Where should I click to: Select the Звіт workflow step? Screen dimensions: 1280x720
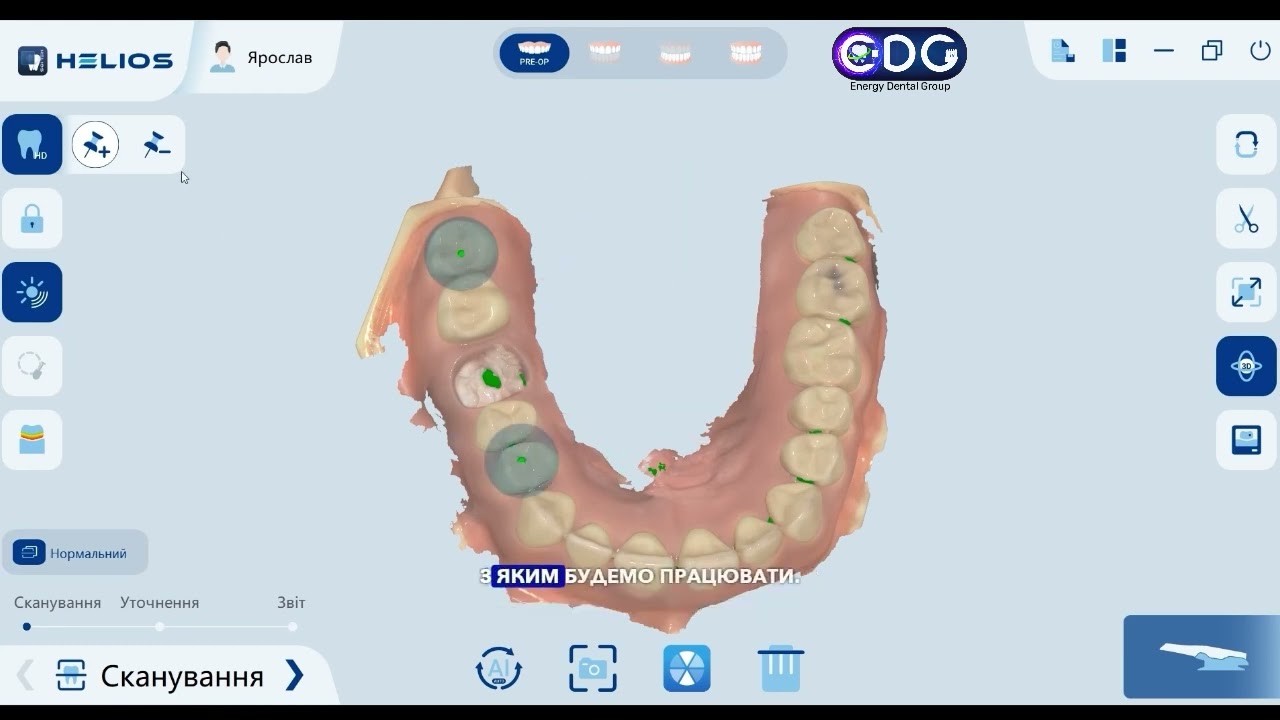click(291, 603)
